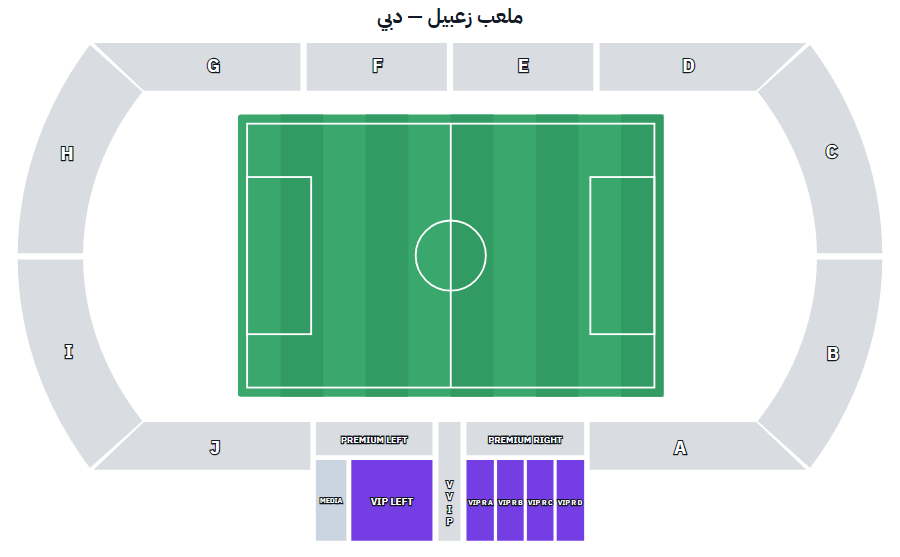Select the vertical VVIP section

449,481
